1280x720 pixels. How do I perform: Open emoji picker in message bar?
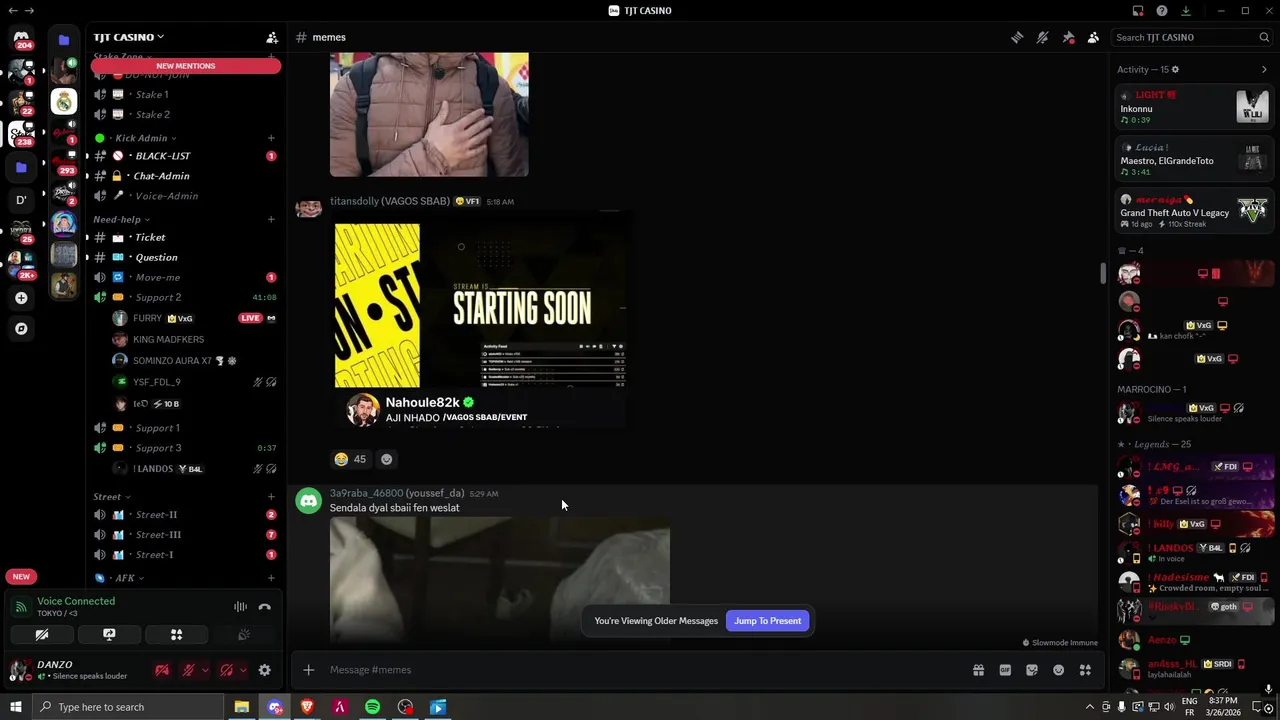[1059, 670]
